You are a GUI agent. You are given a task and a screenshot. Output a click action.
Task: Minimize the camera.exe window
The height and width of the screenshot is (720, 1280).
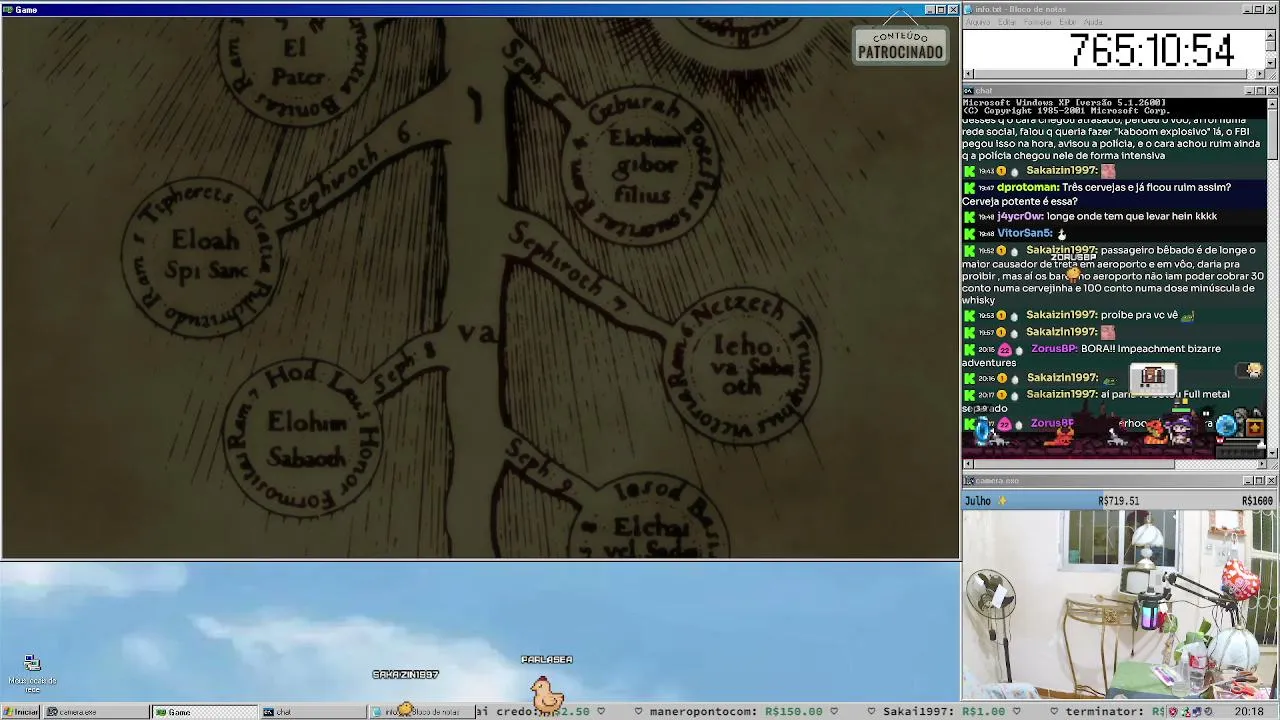[x=1248, y=481]
